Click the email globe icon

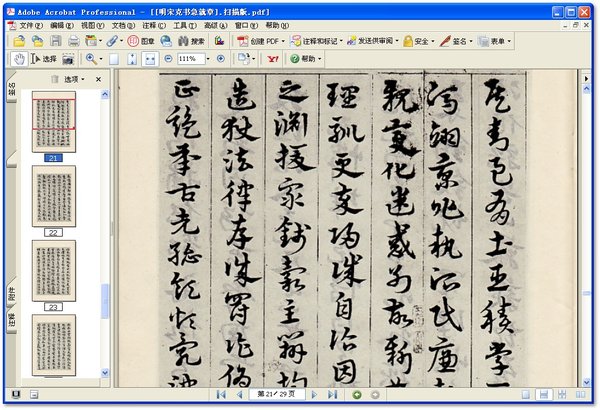pos(166,41)
